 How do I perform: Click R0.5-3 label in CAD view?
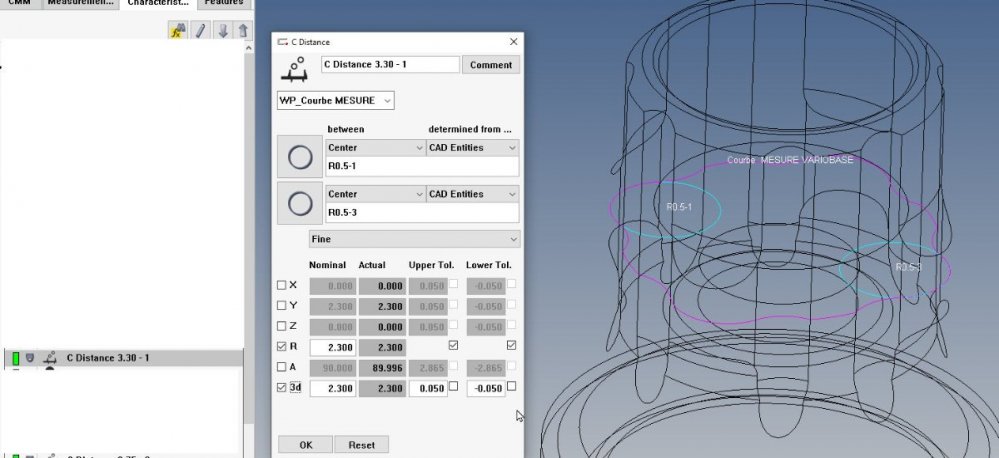[x=909, y=267]
